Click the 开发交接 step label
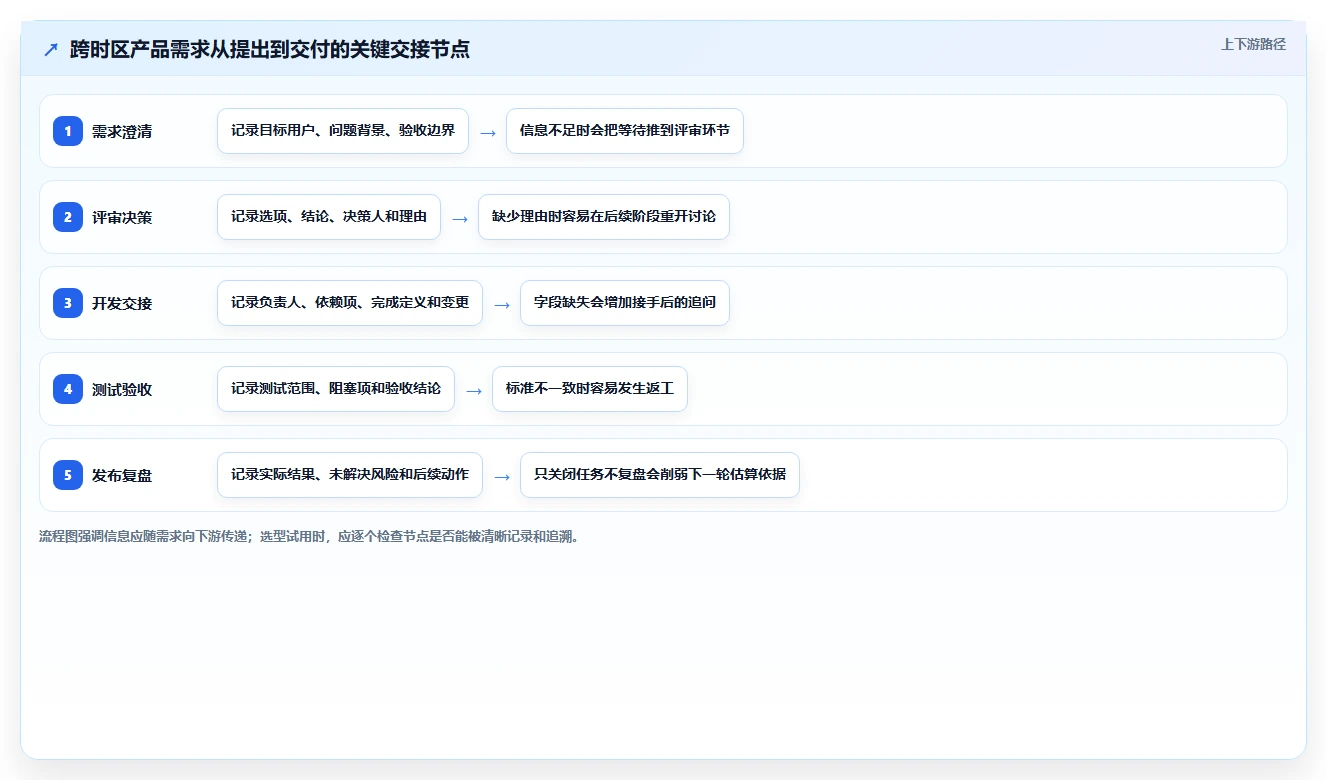Screen dimensions: 1327x780 coord(122,303)
